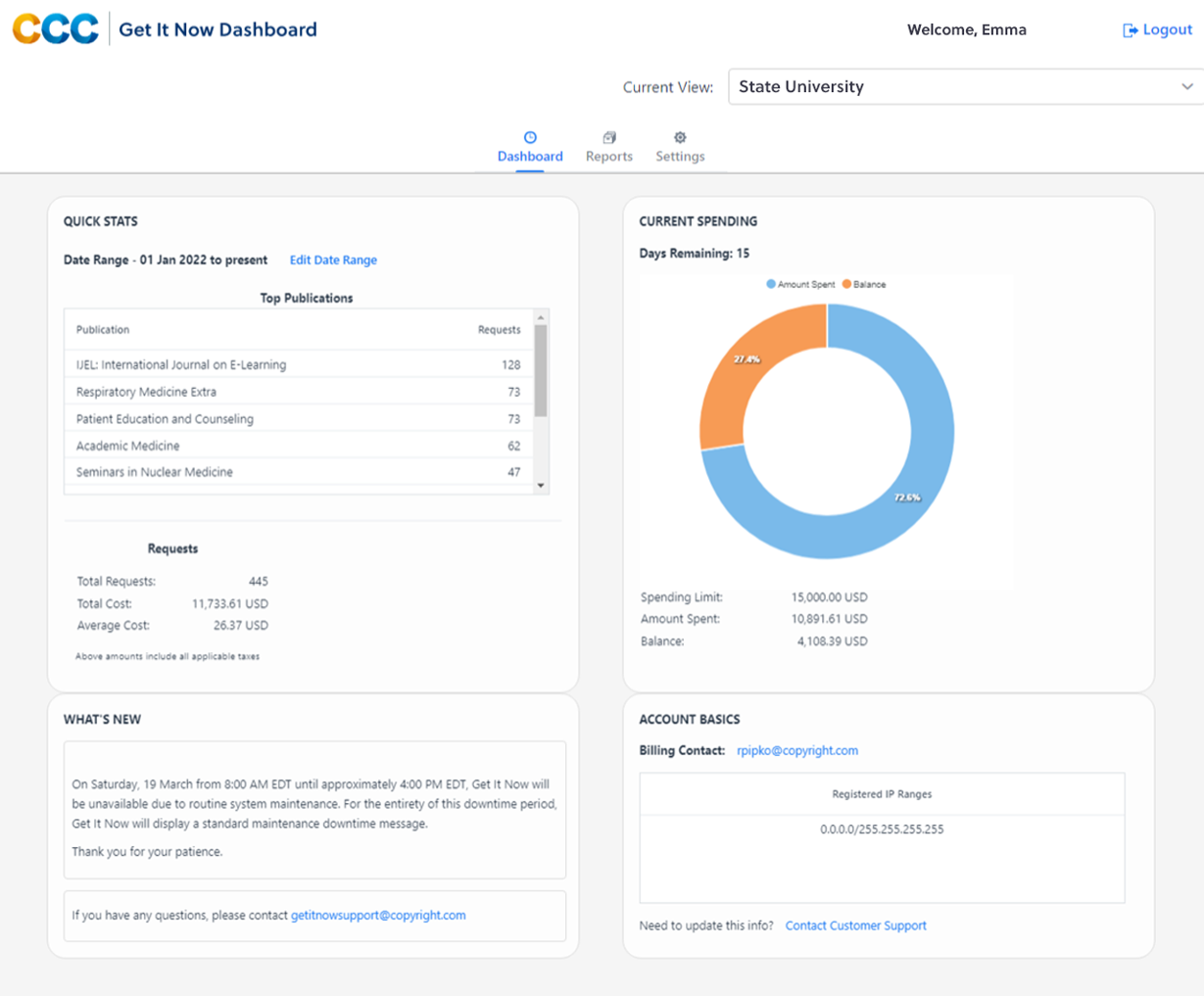
Task: Click the Days Remaining: 15 text
Action: [695, 254]
